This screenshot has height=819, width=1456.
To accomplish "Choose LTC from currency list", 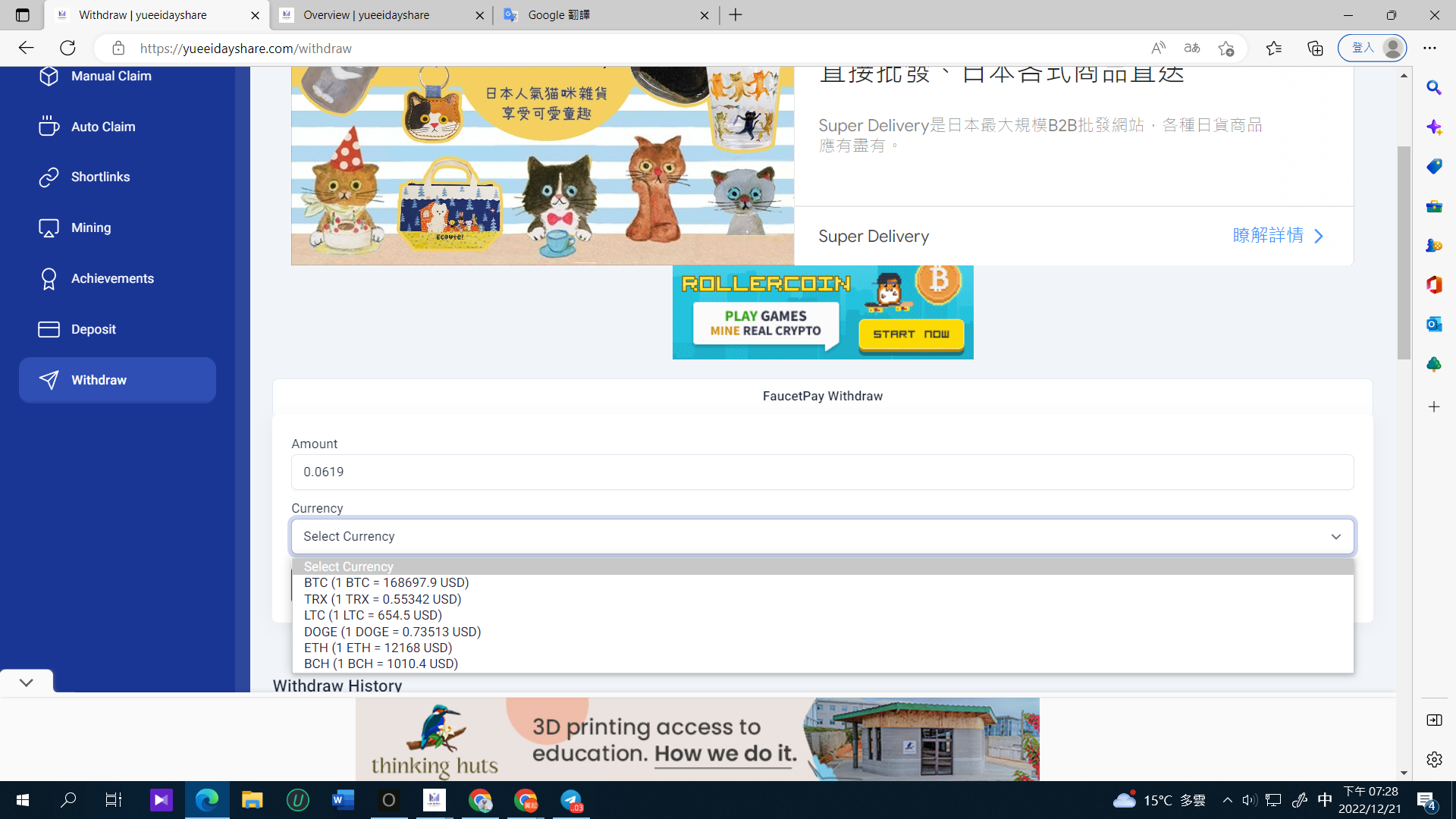I will [x=823, y=615].
